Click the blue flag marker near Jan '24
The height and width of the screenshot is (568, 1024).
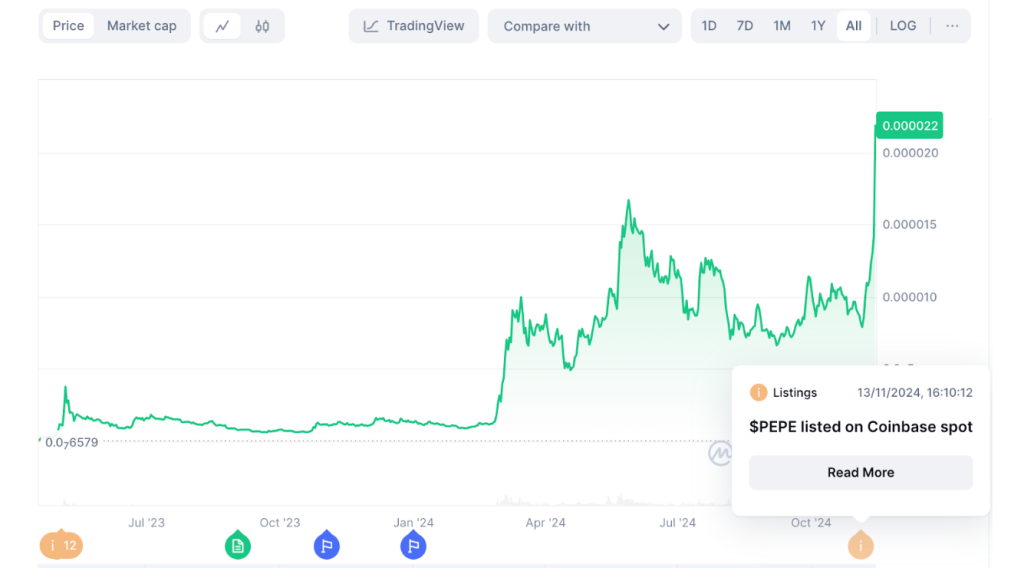pyautogui.click(x=414, y=545)
